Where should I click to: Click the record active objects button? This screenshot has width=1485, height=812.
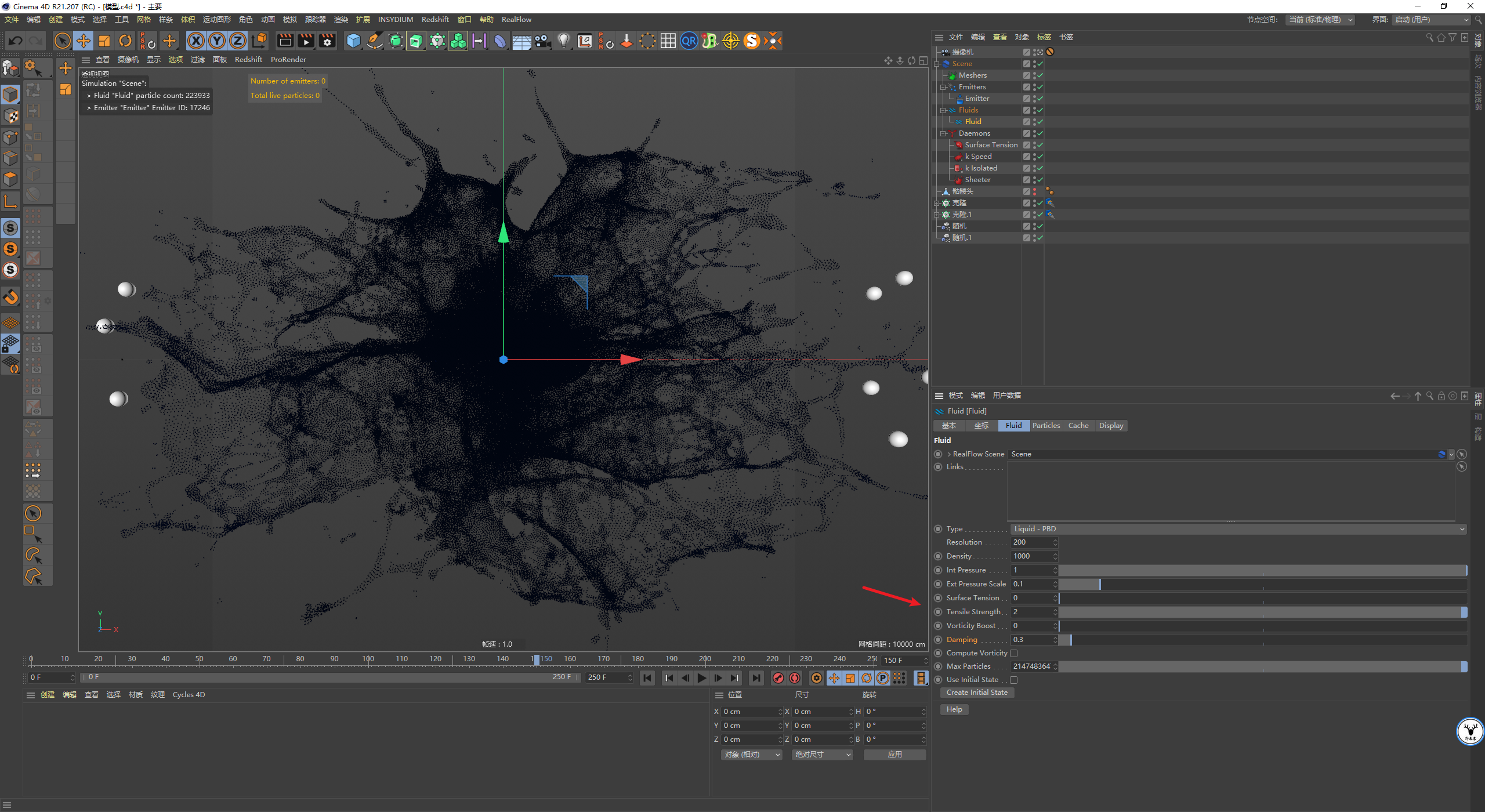click(778, 677)
